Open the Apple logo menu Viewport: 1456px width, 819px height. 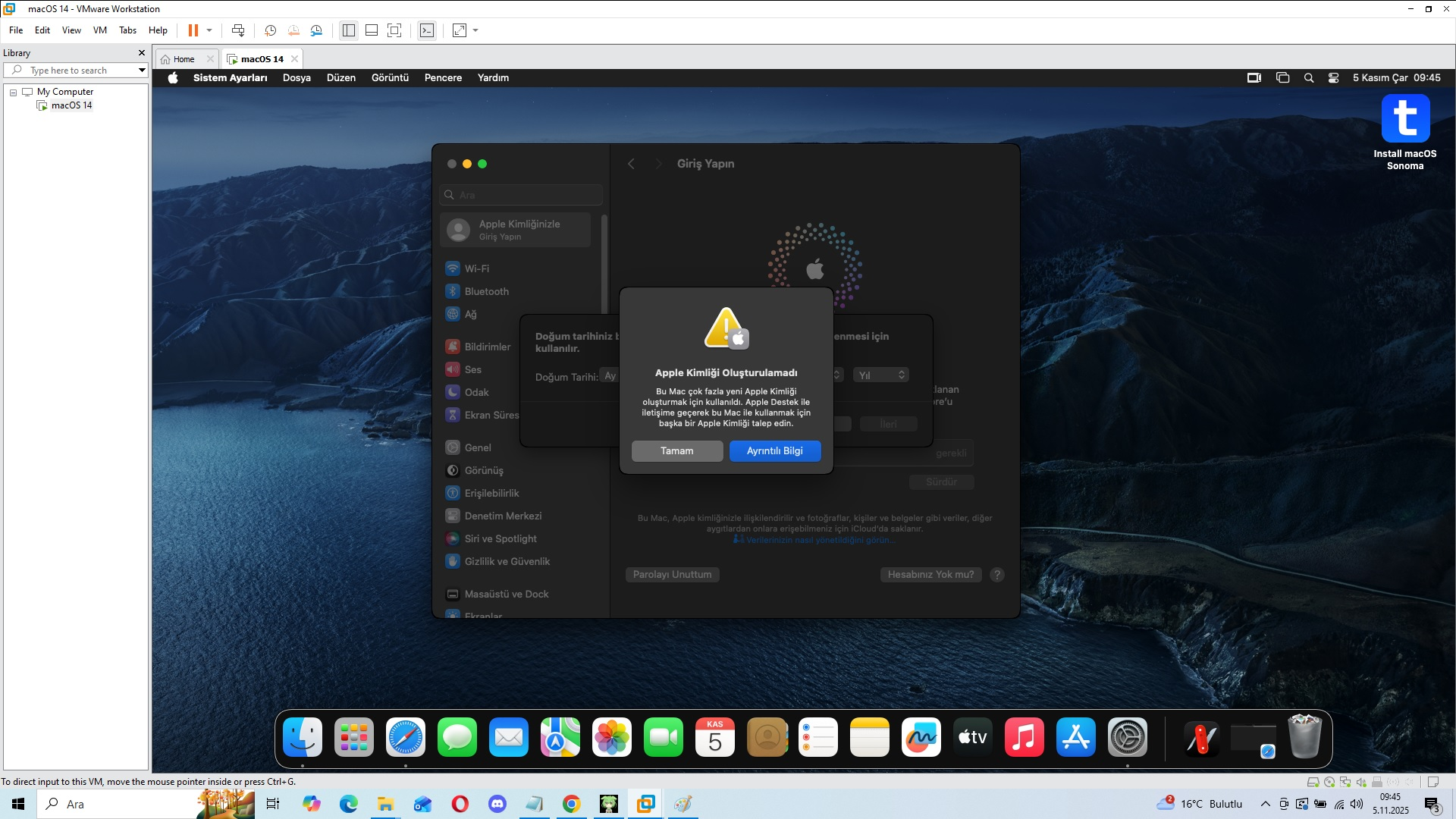(173, 77)
